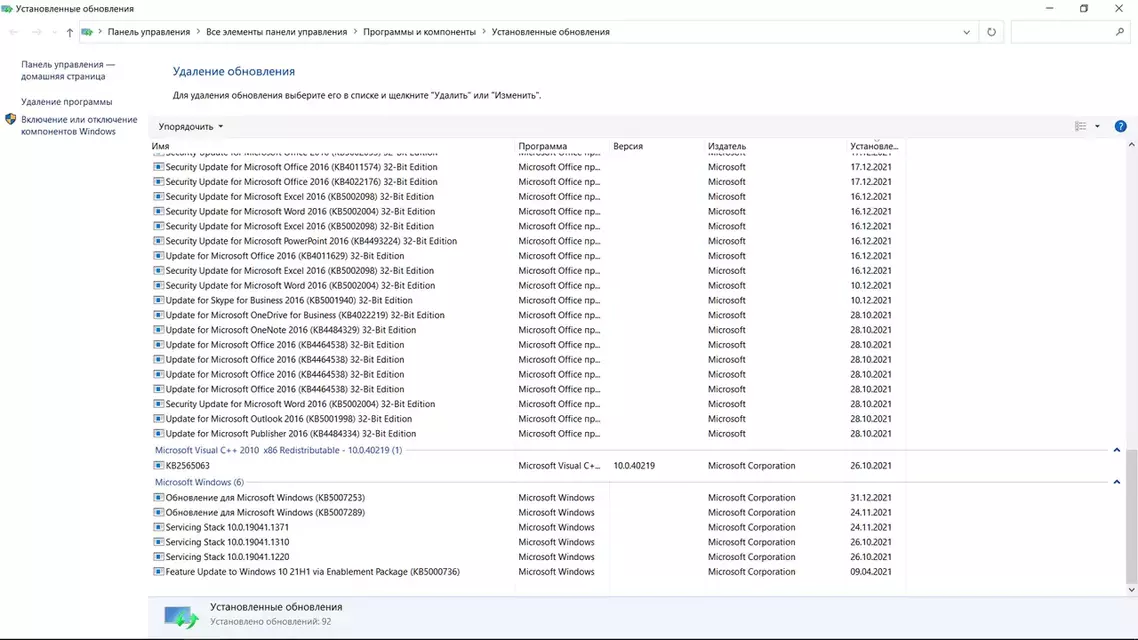This screenshot has height=640, width=1138.
Task: Navigate to Все элементы панели управления breadcrumb
Action: point(277,32)
